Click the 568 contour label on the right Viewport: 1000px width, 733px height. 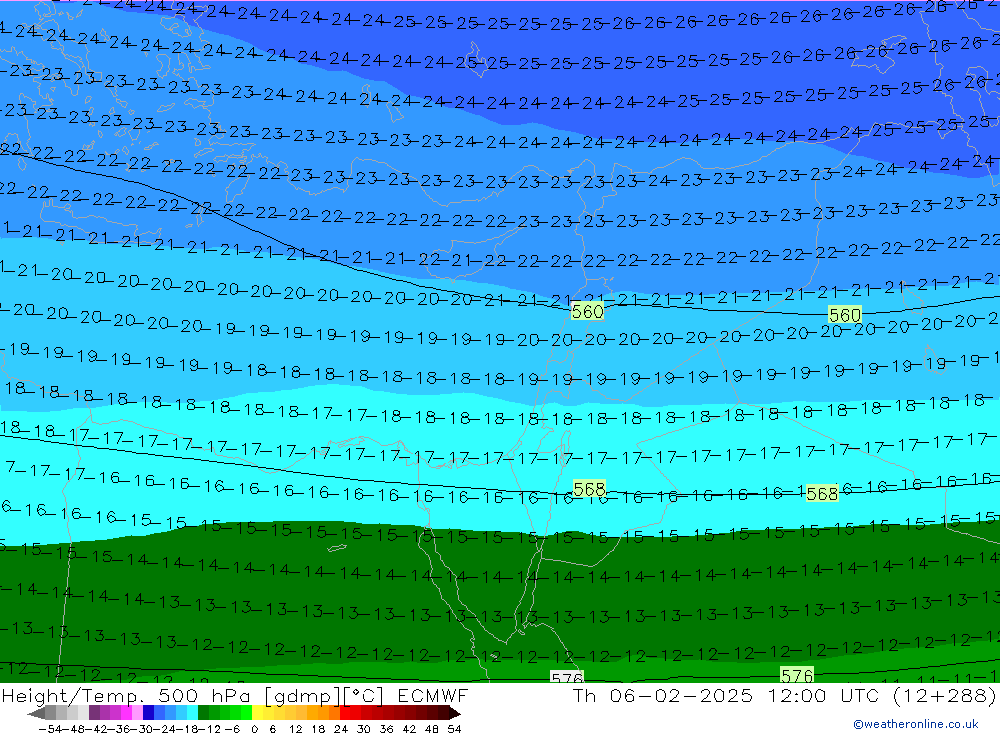pos(822,493)
